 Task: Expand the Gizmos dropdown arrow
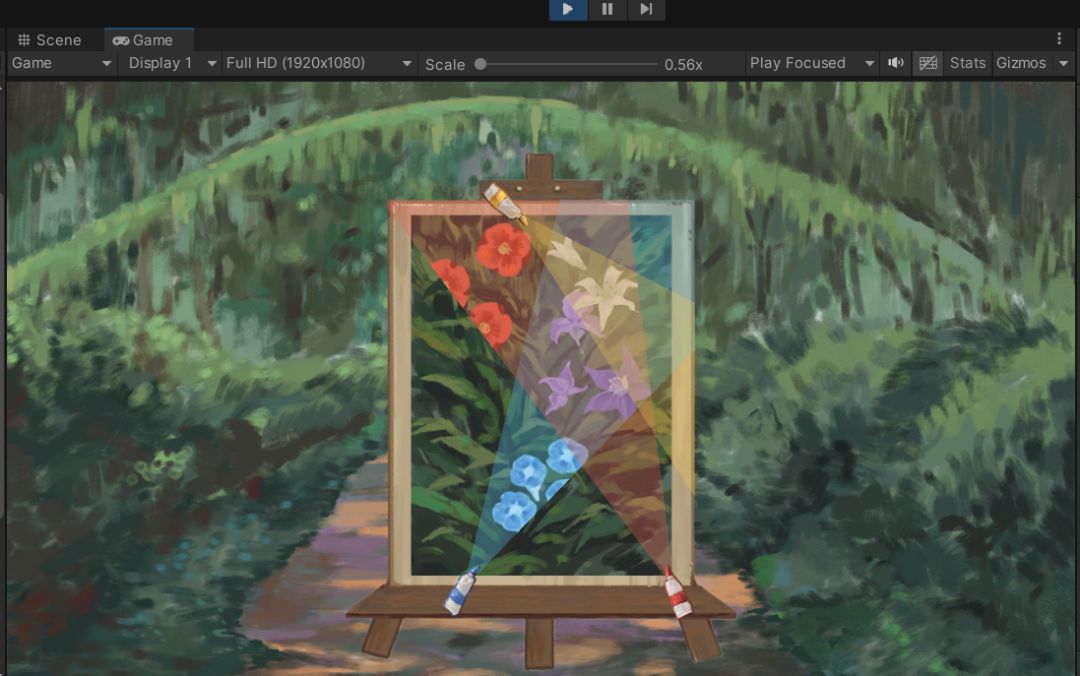click(1063, 63)
